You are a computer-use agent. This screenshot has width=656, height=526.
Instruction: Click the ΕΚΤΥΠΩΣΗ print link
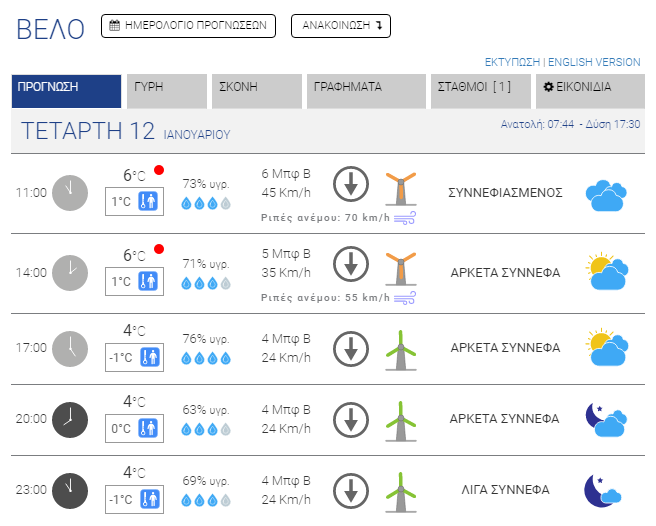[512, 62]
